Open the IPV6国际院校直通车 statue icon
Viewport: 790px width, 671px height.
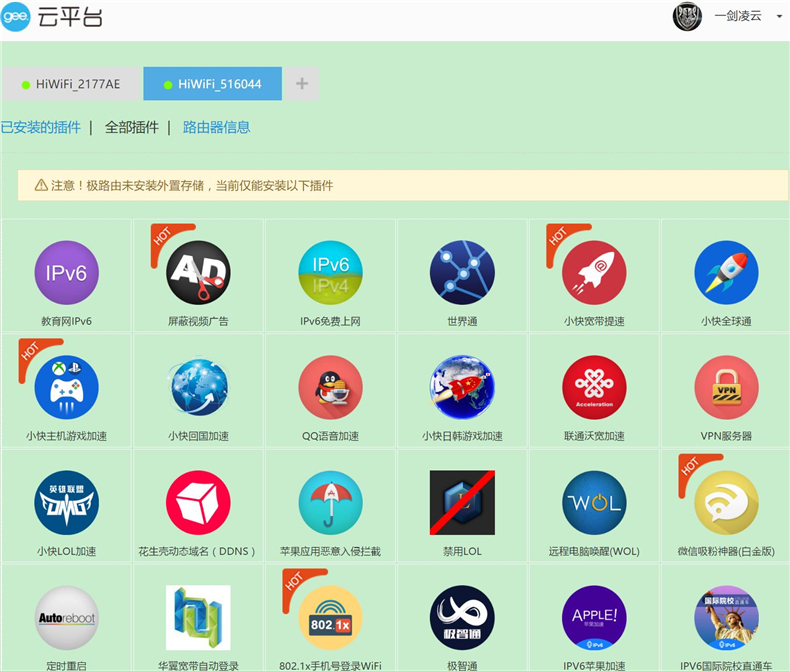pyautogui.click(x=726, y=618)
